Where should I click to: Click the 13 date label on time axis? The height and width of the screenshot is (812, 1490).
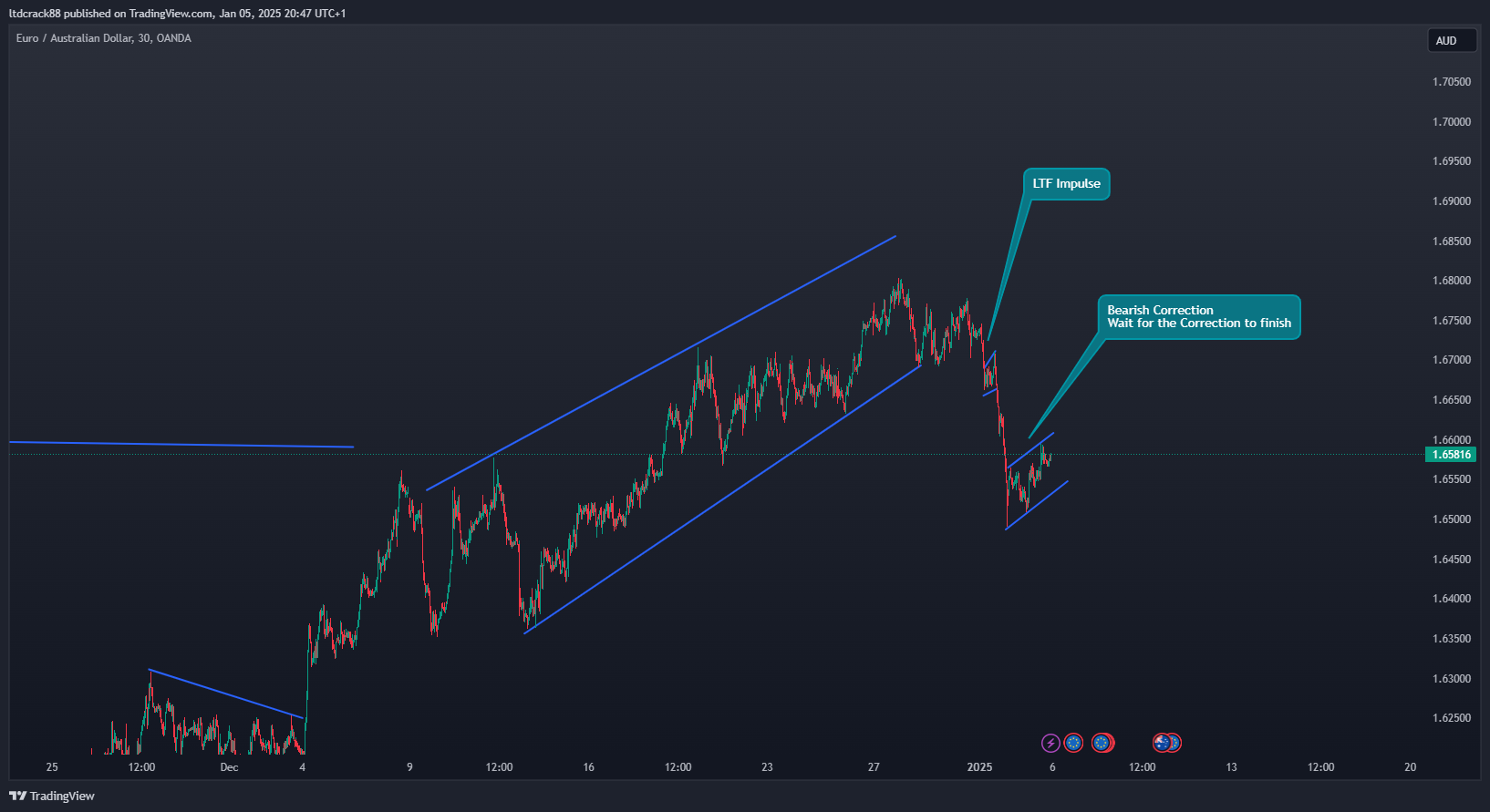pos(1231,767)
